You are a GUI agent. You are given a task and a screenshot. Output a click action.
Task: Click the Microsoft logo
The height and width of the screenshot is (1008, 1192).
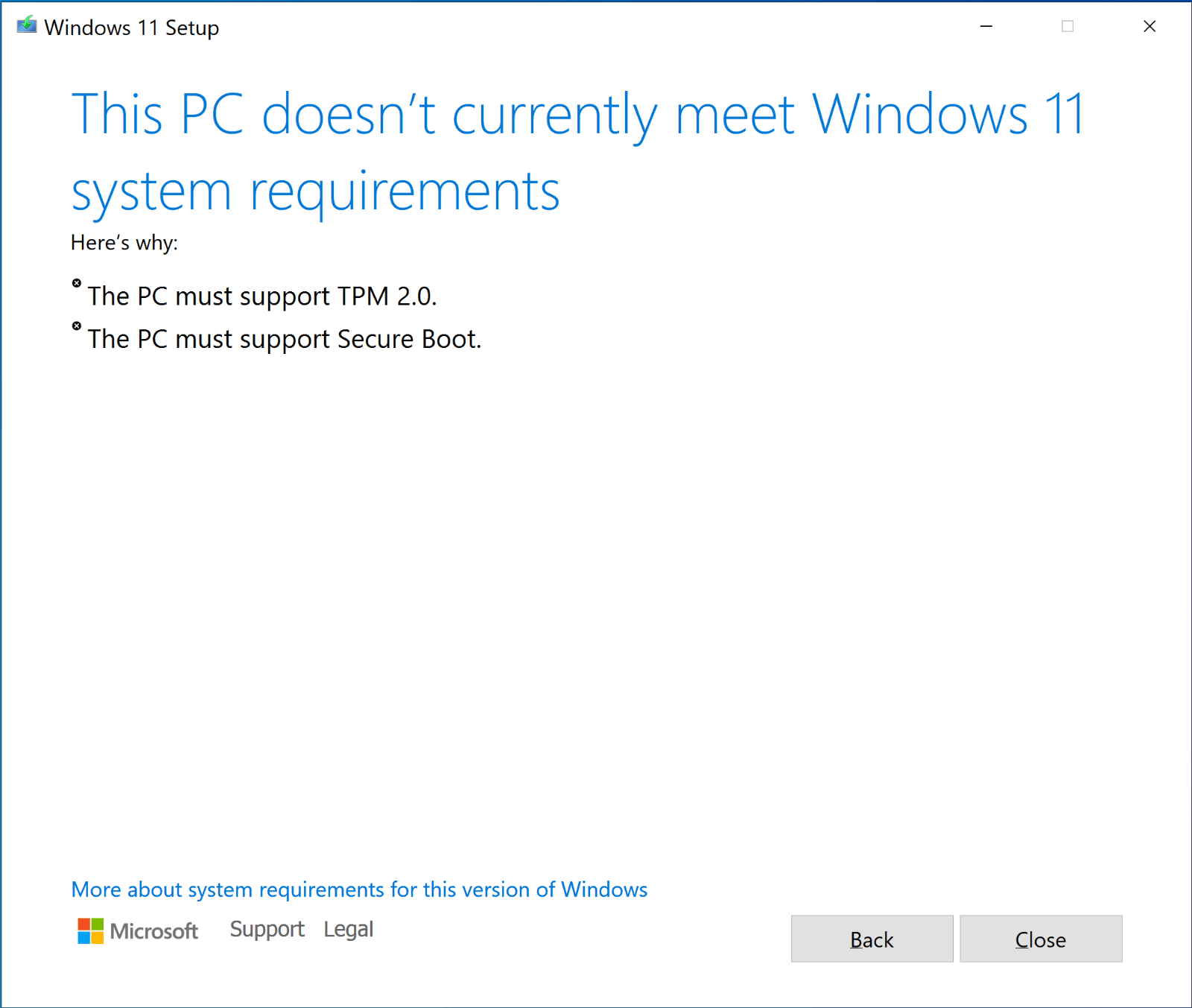pos(91,931)
